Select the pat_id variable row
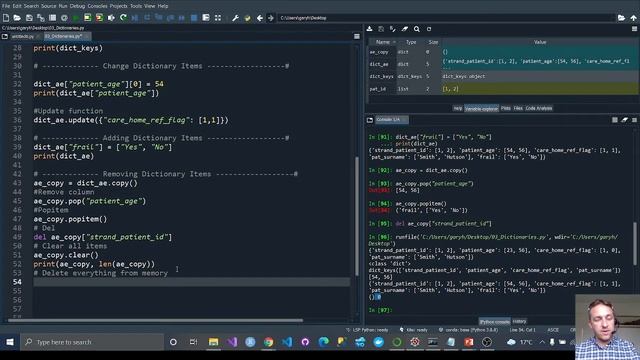Image resolution: width=640 pixels, height=360 pixels. [x=503, y=89]
